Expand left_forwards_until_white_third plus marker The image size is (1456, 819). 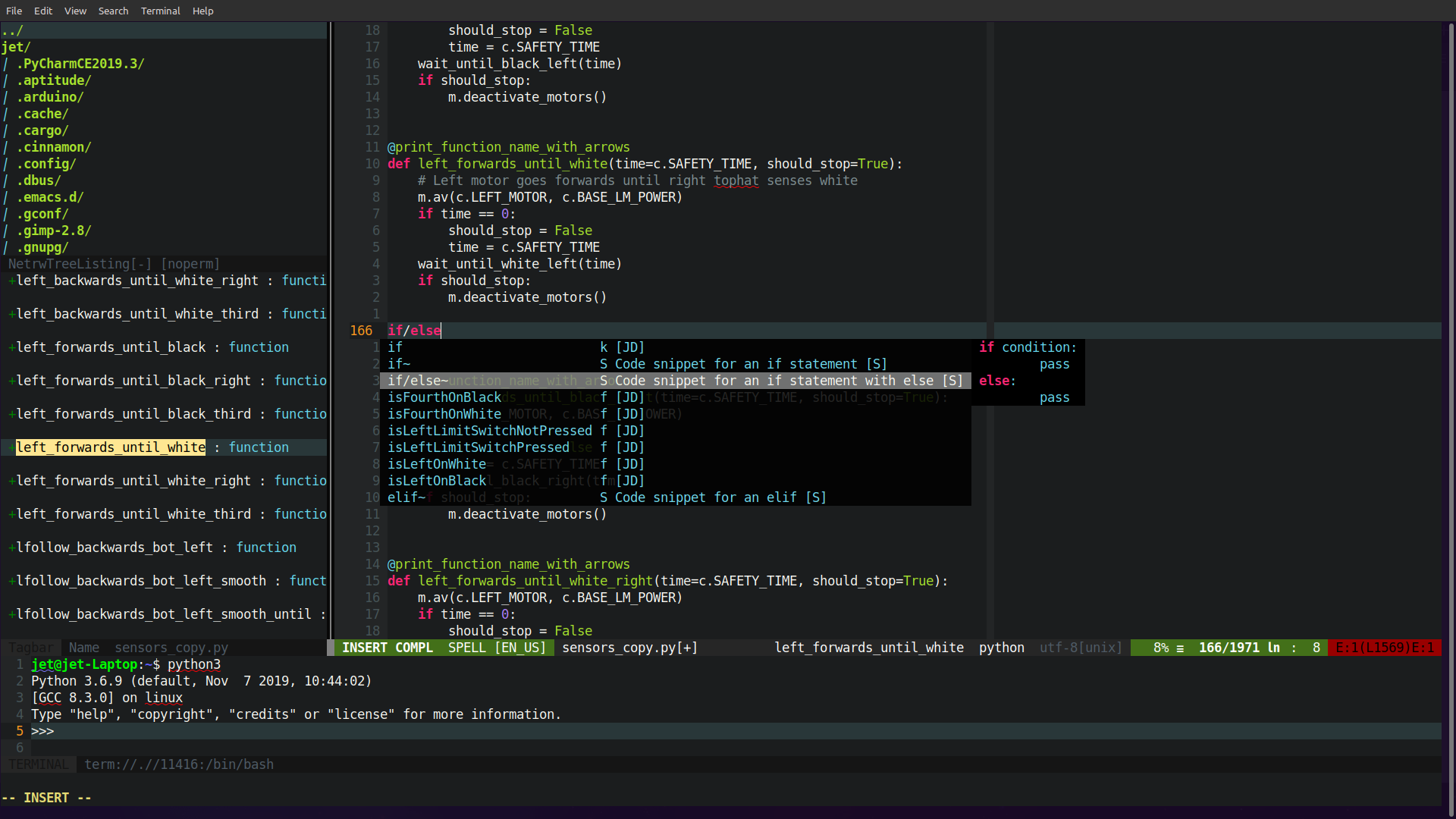click(x=12, y=514)
